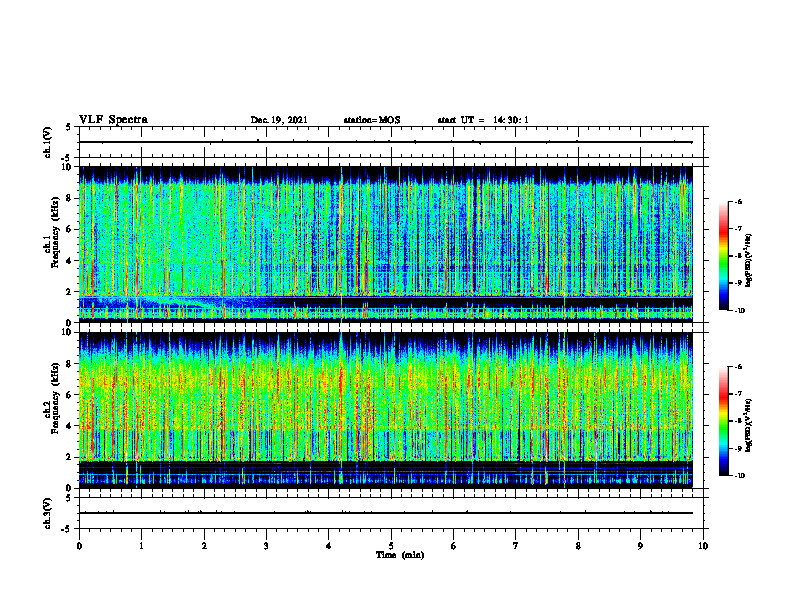
Task: Click the "3" tick on the time axis
Action: pyautogui.click(x=266, y=546)
